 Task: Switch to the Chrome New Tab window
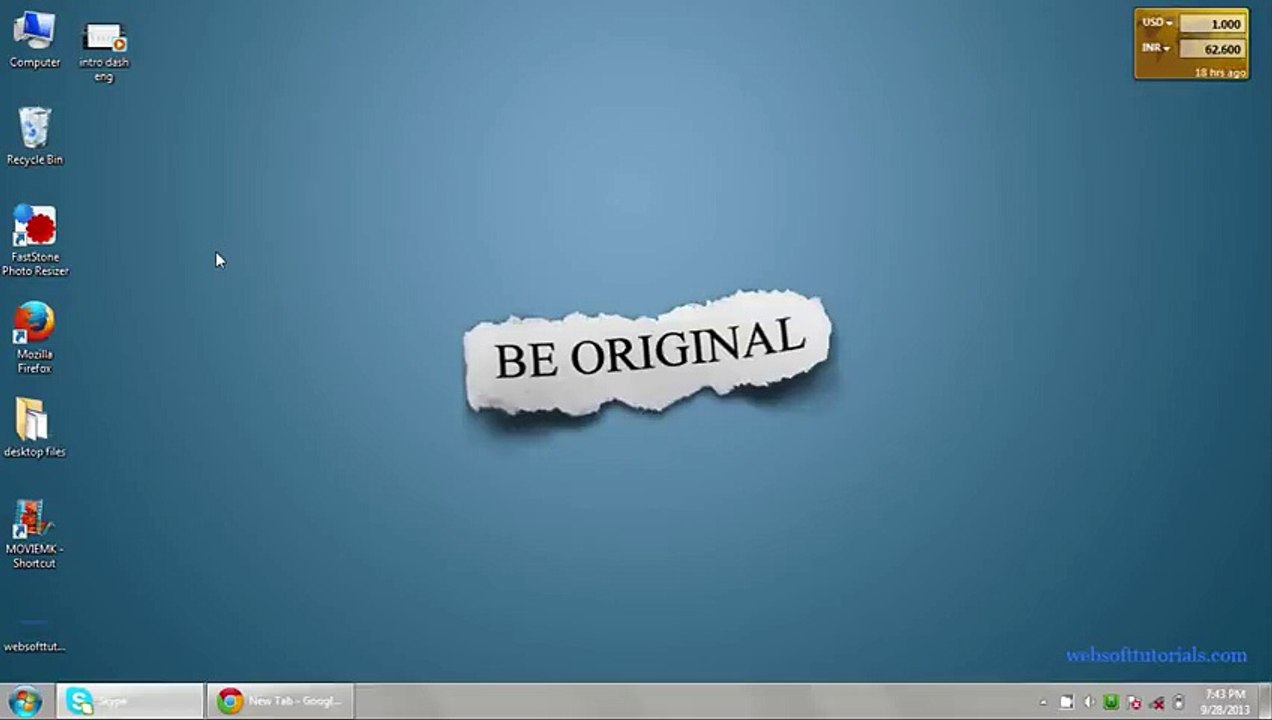pyautogui.click(x=280, y=701)
